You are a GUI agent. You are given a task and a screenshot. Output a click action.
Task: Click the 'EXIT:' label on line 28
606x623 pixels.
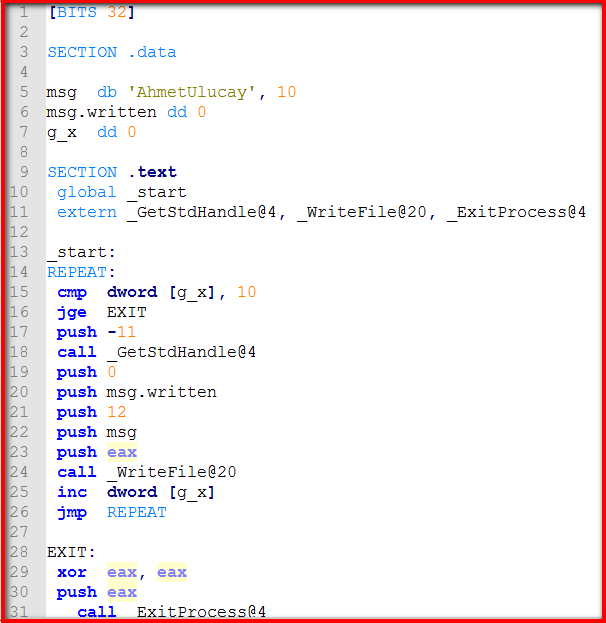72,552
